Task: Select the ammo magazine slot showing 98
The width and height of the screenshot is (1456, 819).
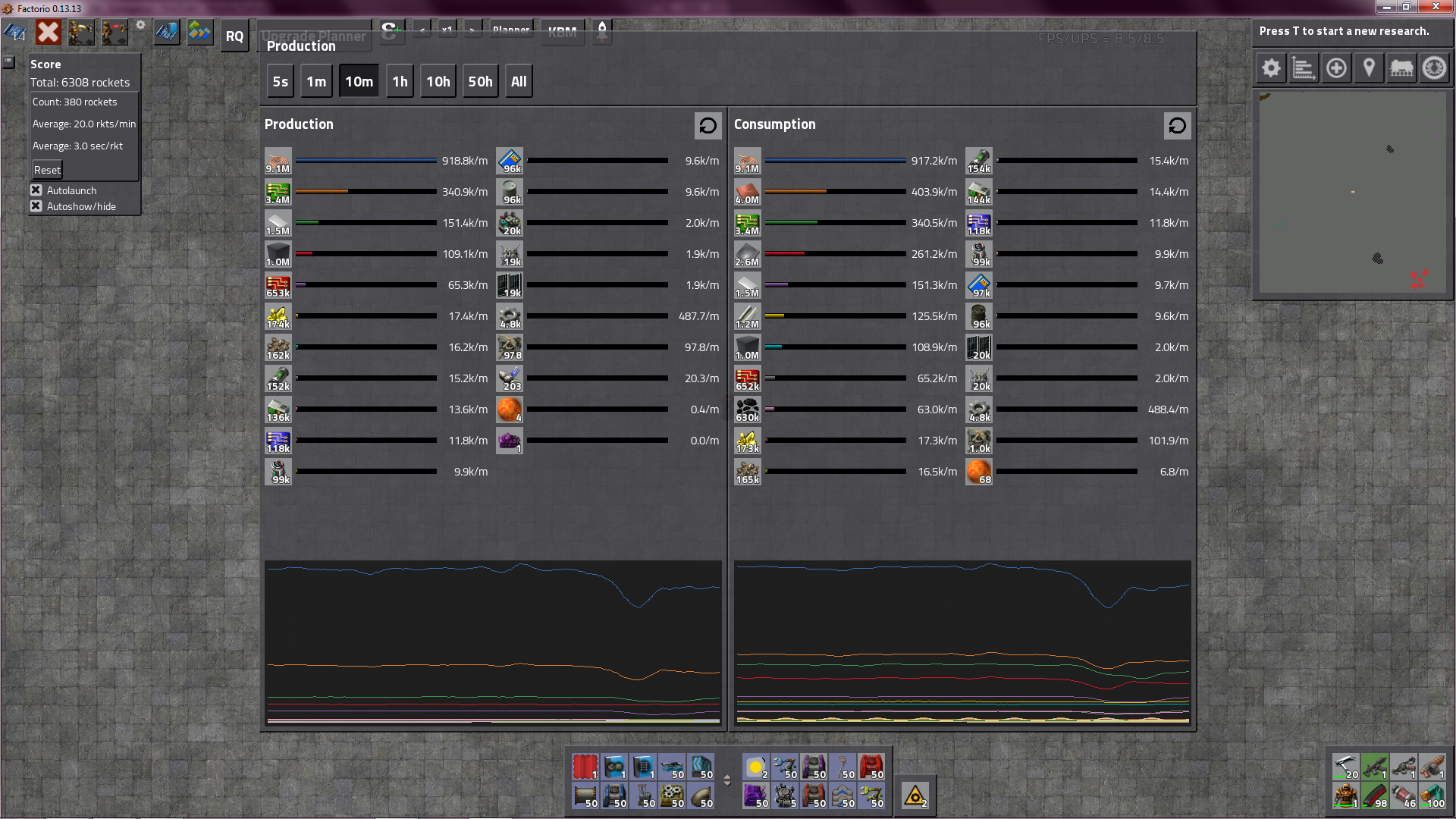Action: (1375, 795)
